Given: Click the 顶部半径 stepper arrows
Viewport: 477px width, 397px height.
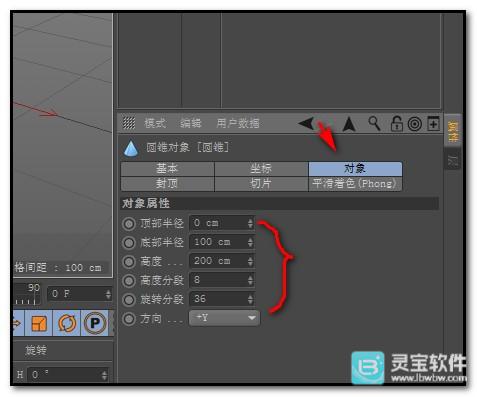Looking at the screenshot, I should [x=250, y=223].
